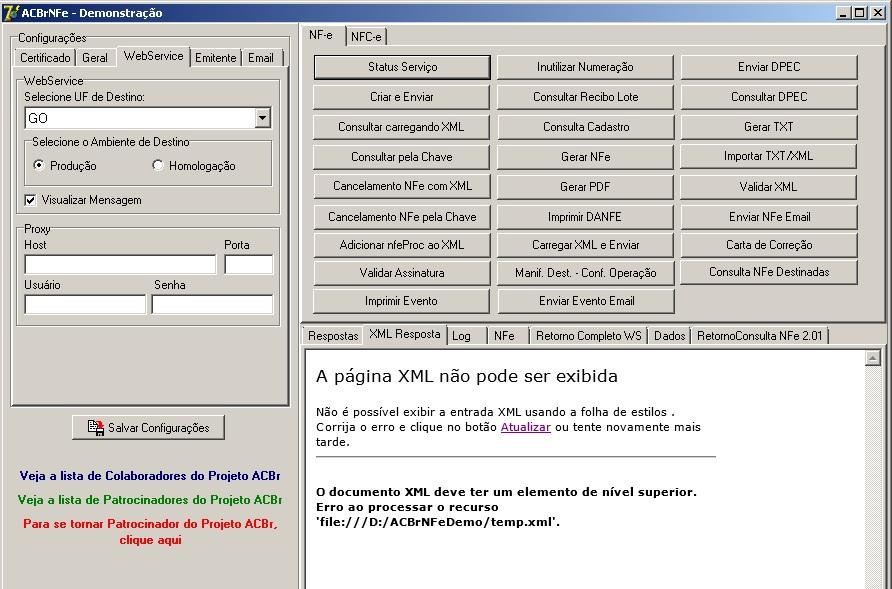Click Consultar Recibo Lote button

click(x=585, y=97)
